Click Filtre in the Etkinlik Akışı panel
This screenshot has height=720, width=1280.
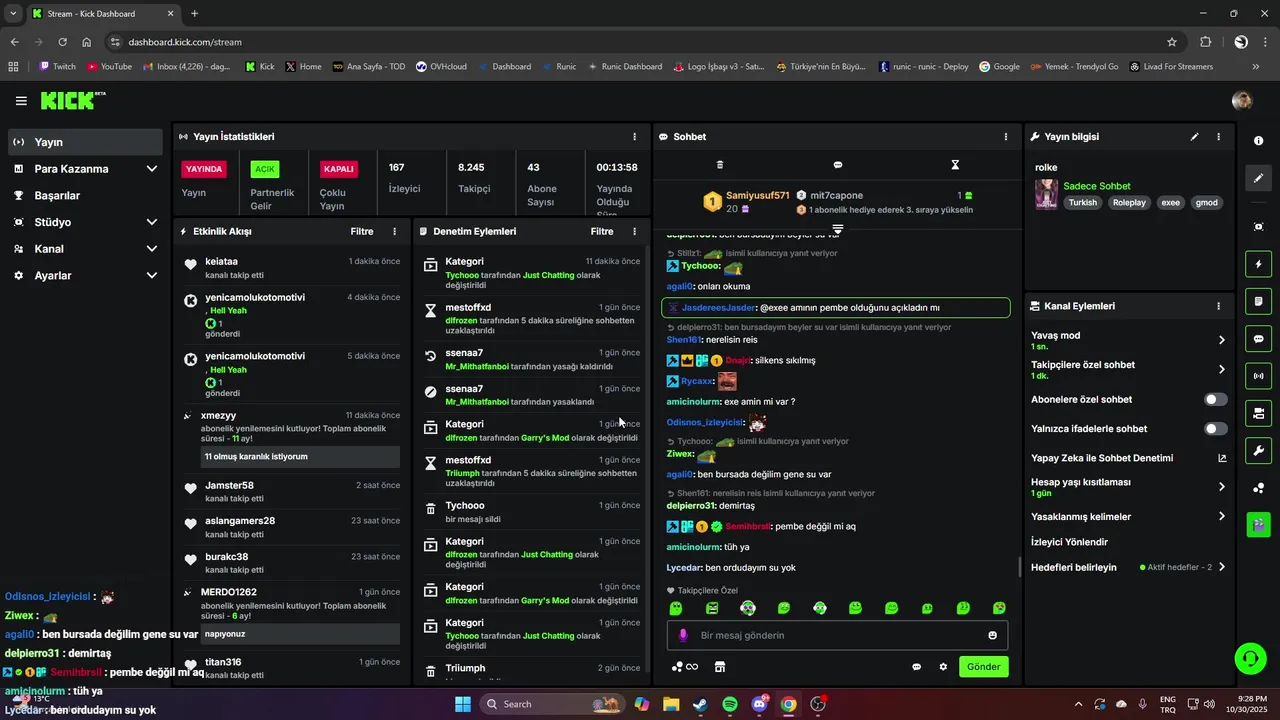tap(362, 231)
